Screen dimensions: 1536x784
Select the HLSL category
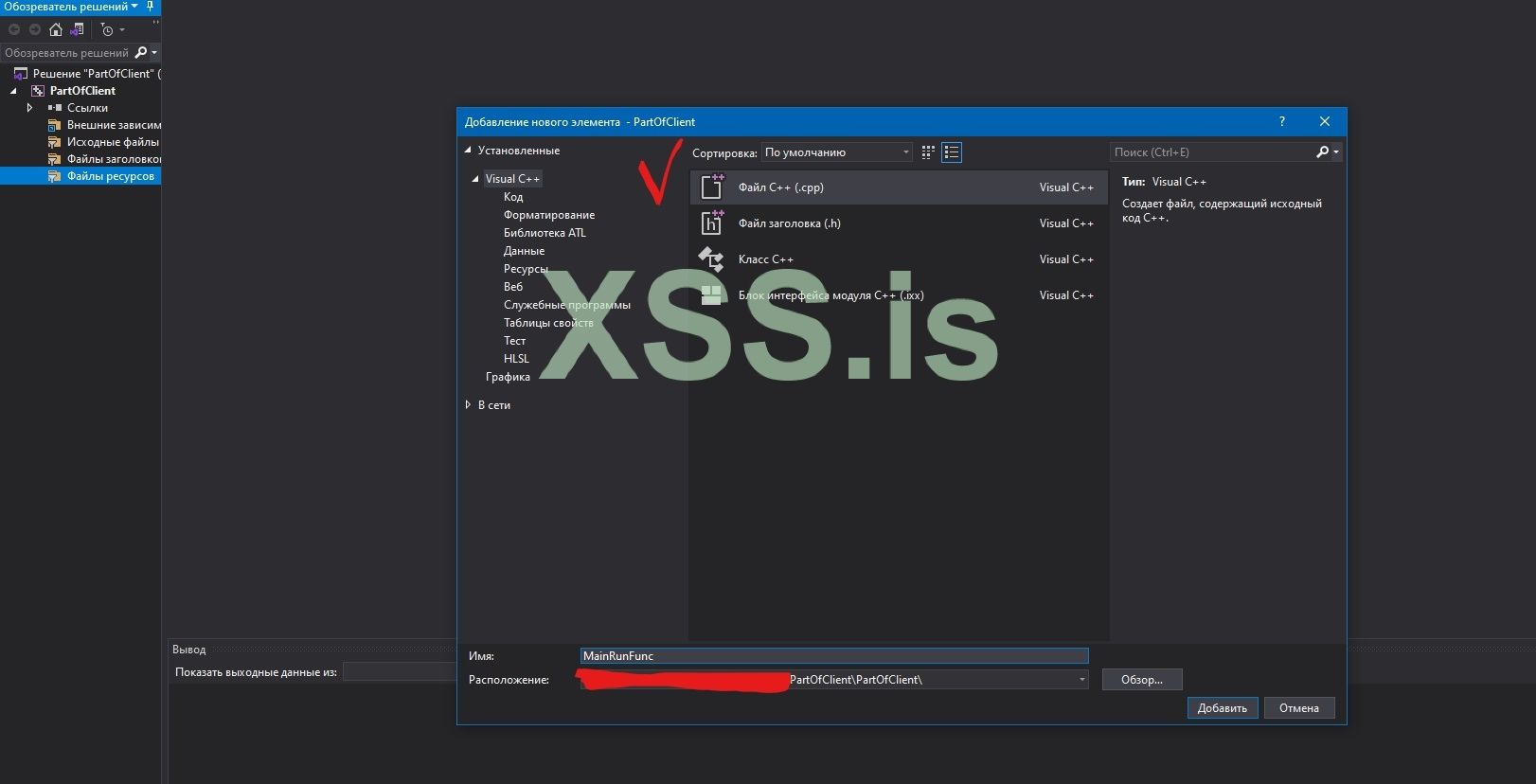[x=516, y=359]
